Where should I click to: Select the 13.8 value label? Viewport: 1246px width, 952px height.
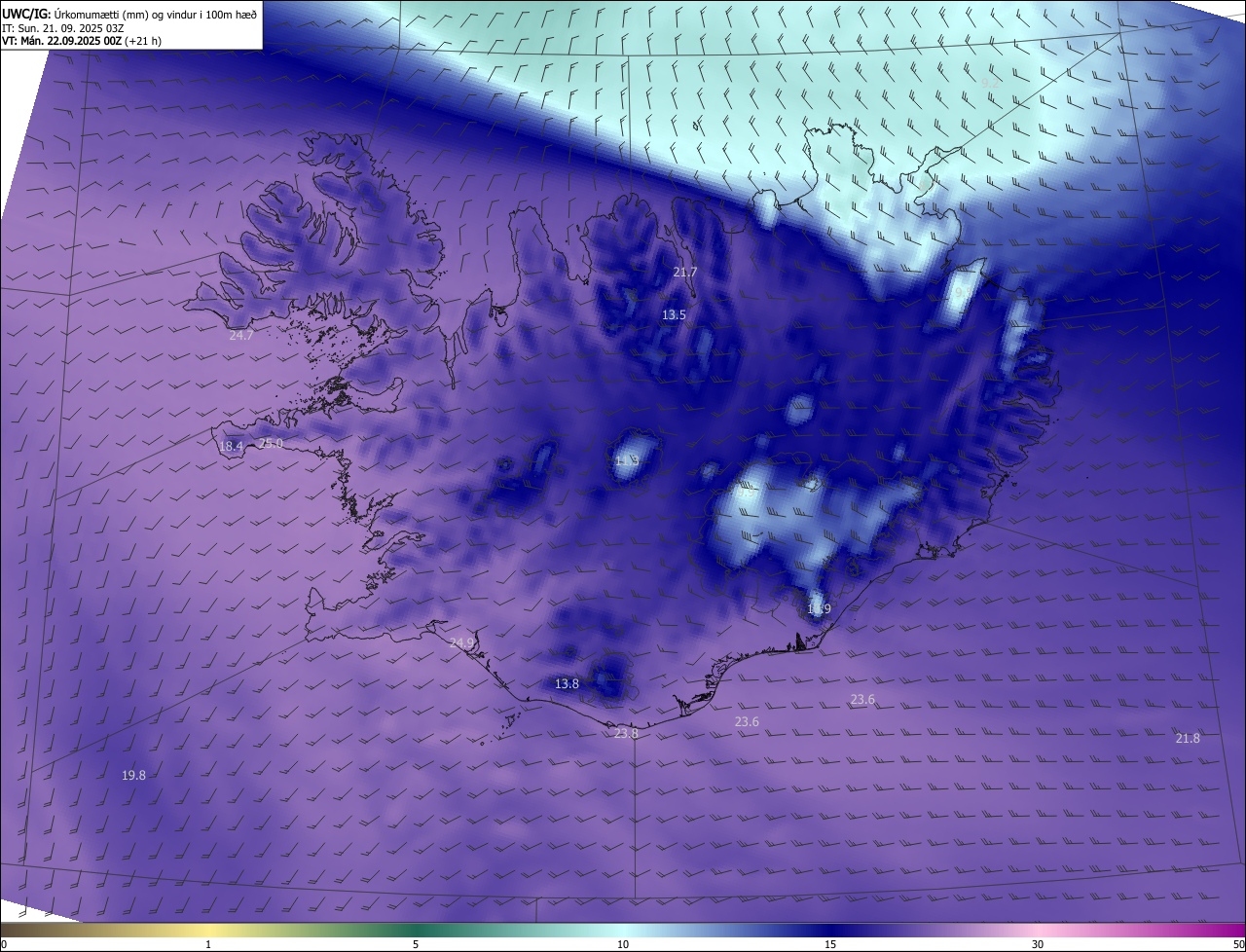567,683
